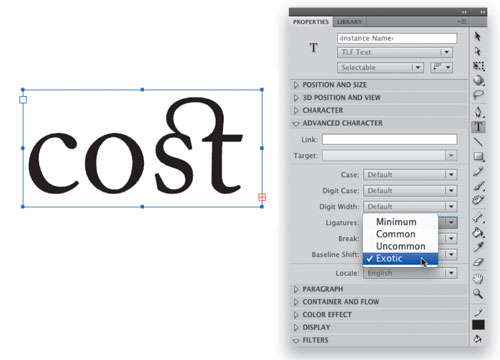Choose Exotic ligatures option
This screenshot has height=360, width=500.
tap(400, 258)
